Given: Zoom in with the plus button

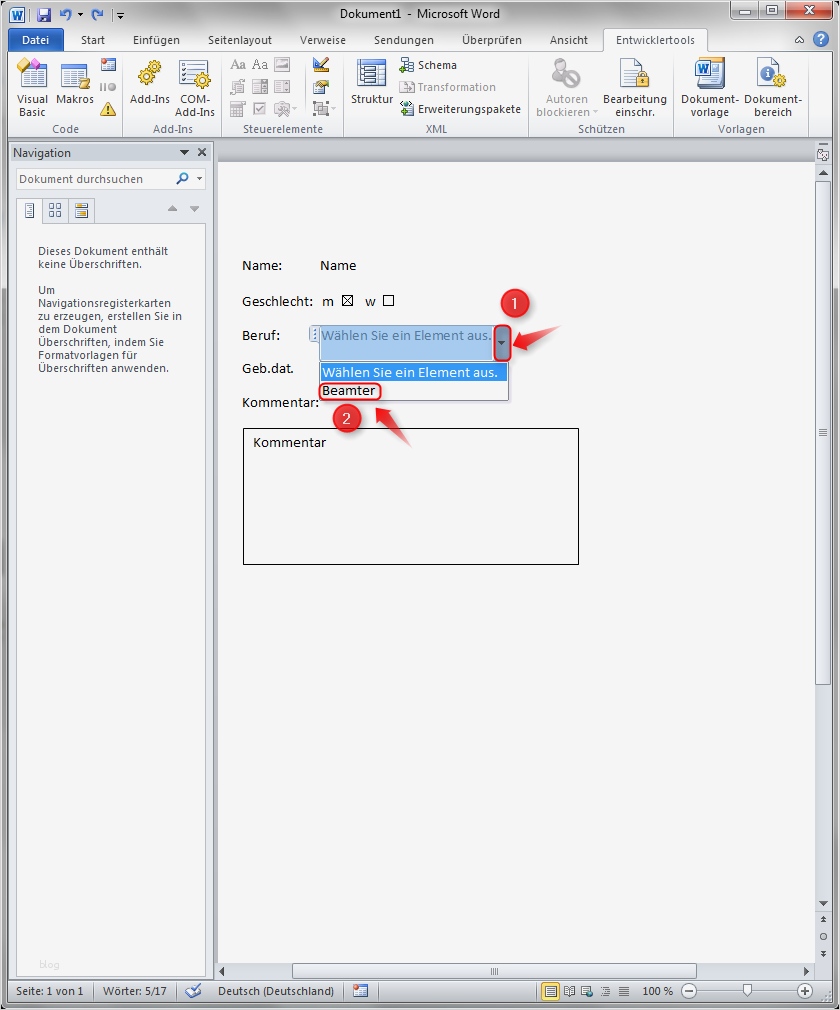Looking at the screenshot, I should [805, 991].
